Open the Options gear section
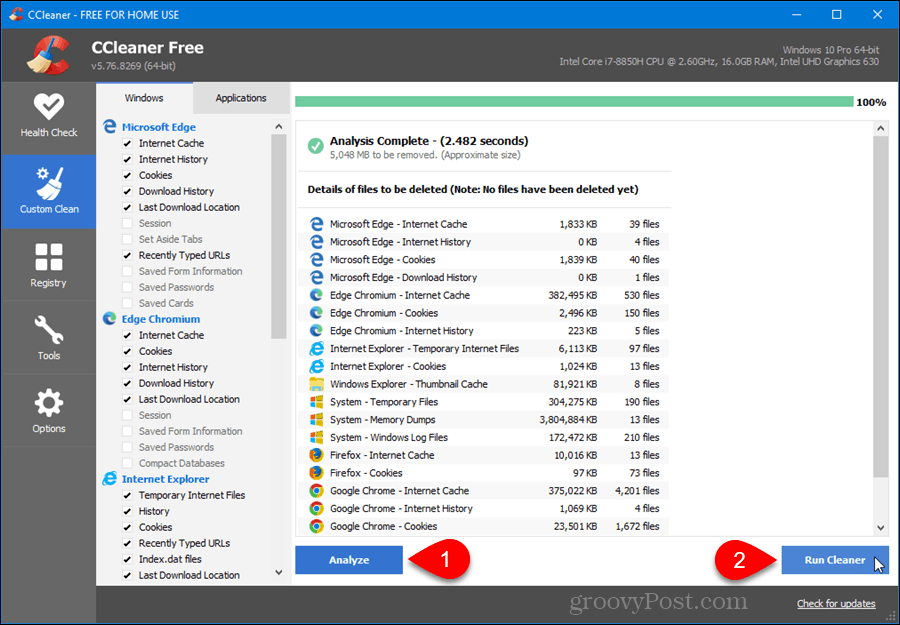The image size is (900, 625). pos(49,411)
